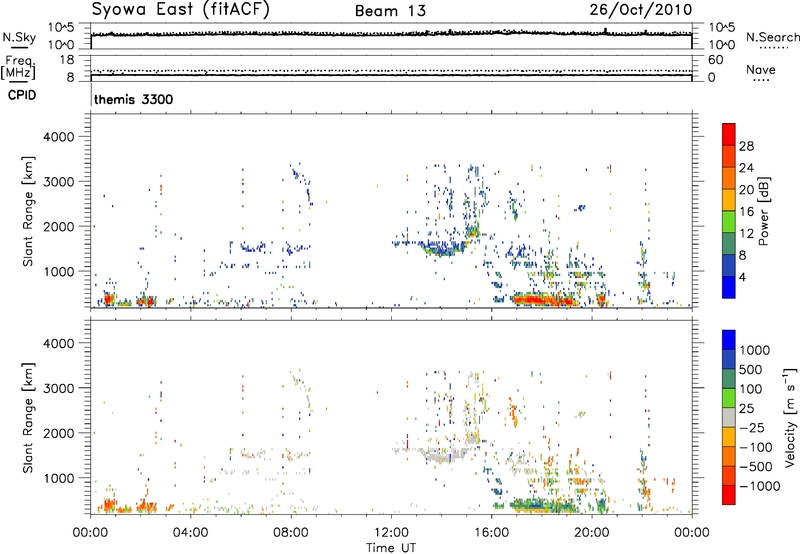The width and height of the screenshot is (800, 554).
Task: Click the '04:00' time axis tick label
Action: point(191,533)
